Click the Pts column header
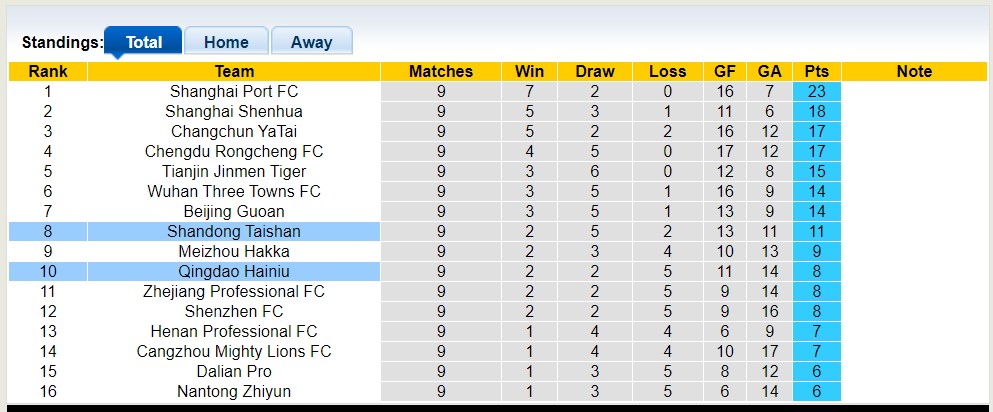The height and width of the screenshot is (412, 993). tap(816, 71)
